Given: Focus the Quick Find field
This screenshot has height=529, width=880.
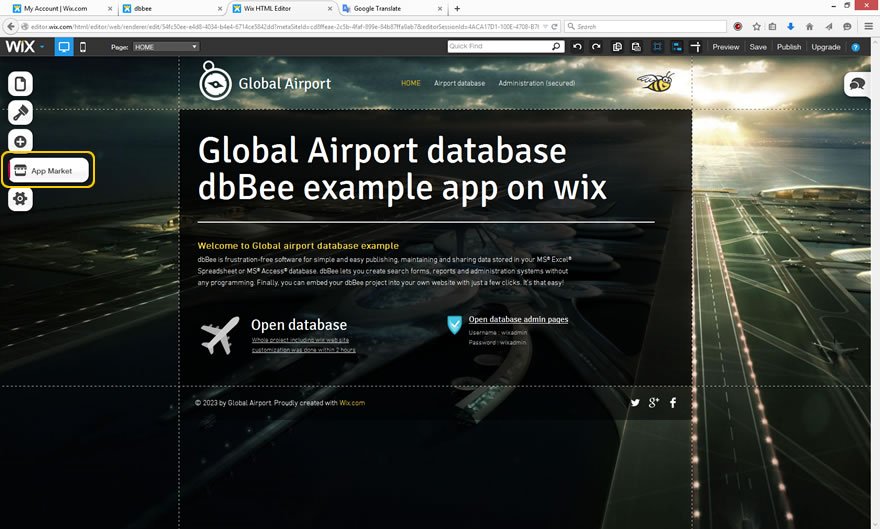Looking at the screenshot, I should [499, 47].
